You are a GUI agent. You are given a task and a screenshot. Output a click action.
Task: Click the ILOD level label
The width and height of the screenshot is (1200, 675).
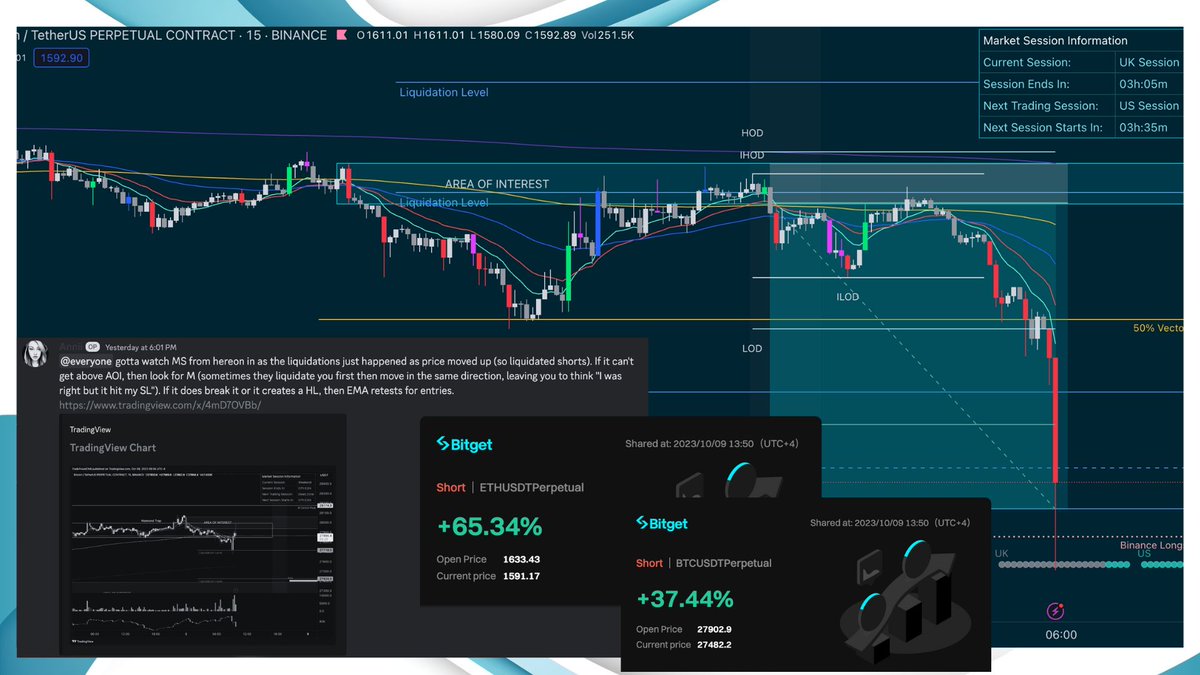tap(848, 297)
